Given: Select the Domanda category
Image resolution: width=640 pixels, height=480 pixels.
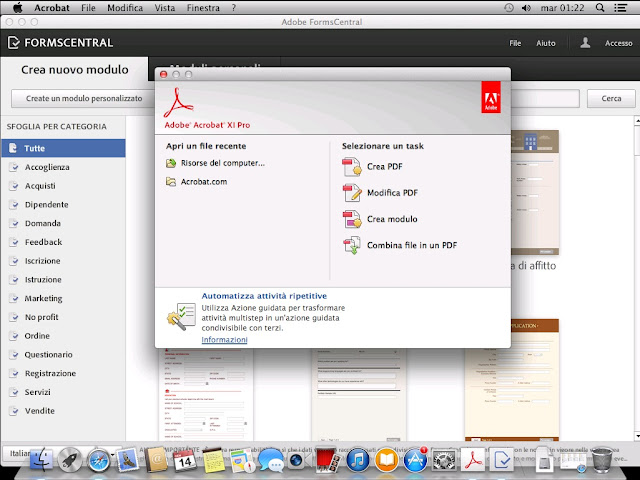Looking at the screenshot, I should click(x=63, y=223).
